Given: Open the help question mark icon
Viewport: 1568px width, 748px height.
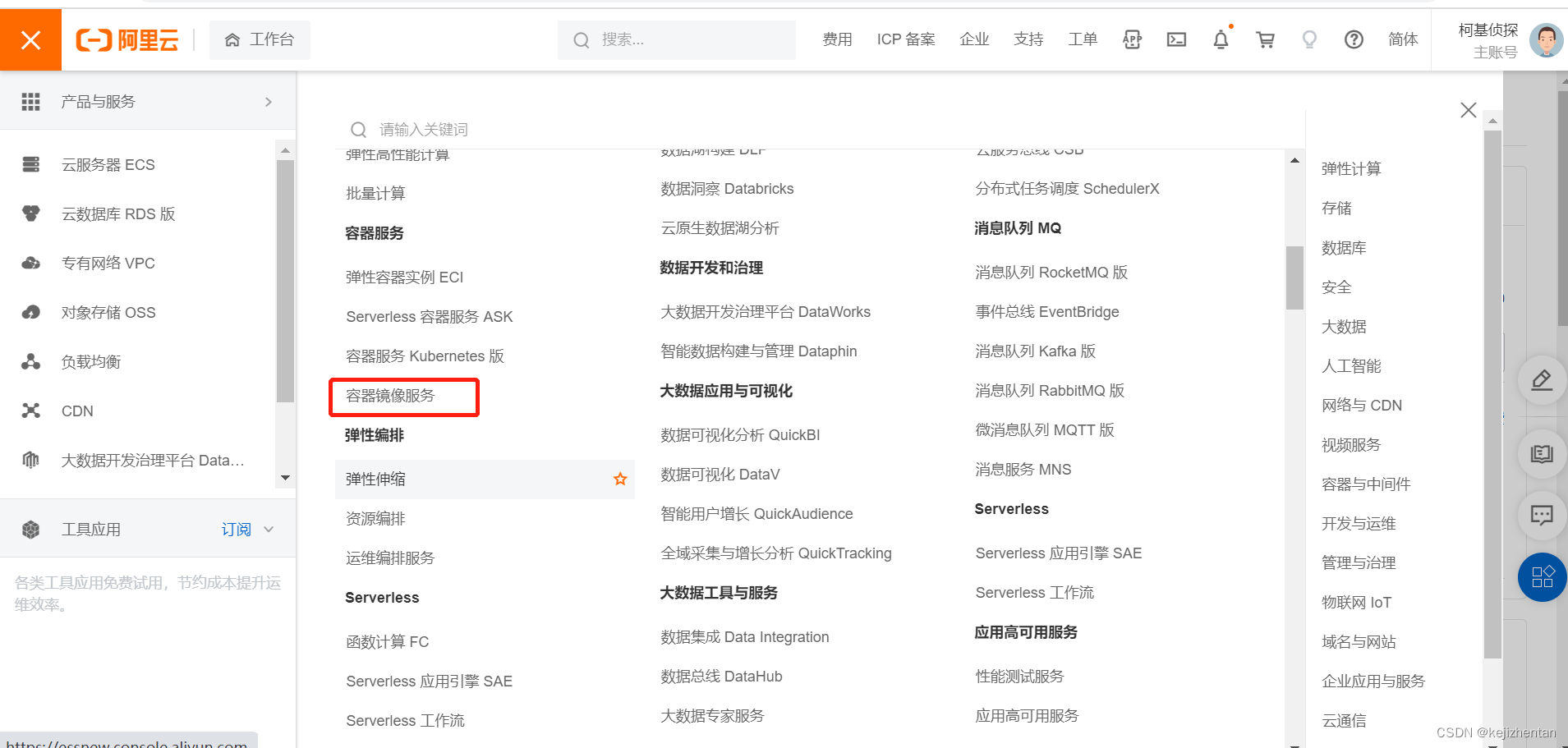Looking at the screenshot, I should tap(1354, 39).
